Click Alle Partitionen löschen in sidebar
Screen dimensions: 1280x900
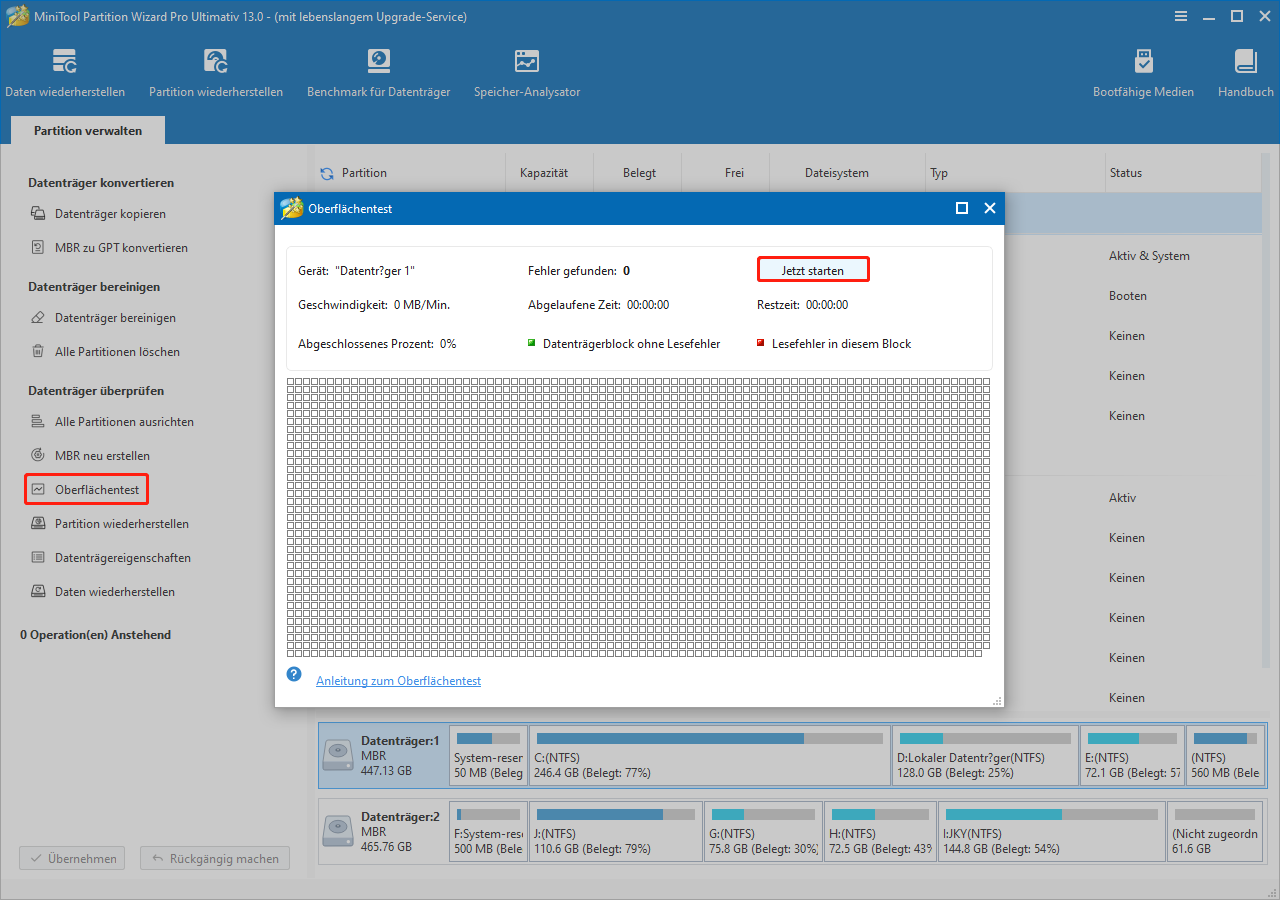pyautogui.click(x=117, y=352)
